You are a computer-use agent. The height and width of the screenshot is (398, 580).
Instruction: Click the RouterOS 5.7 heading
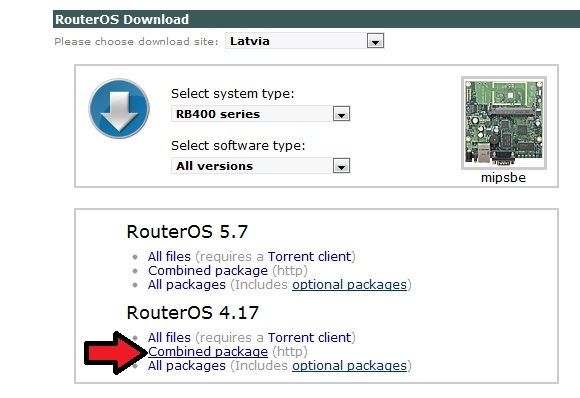(187, 232)
